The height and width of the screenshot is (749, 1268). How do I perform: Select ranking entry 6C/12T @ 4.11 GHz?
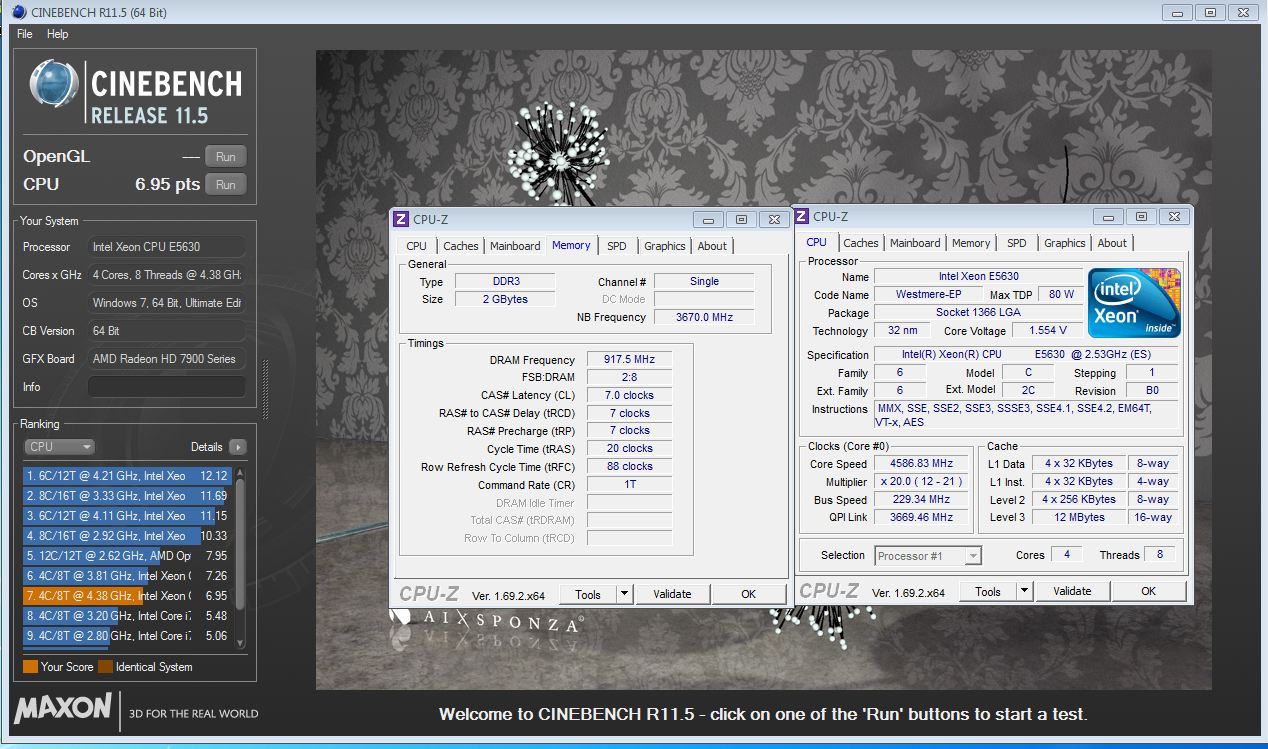[128, 516]
